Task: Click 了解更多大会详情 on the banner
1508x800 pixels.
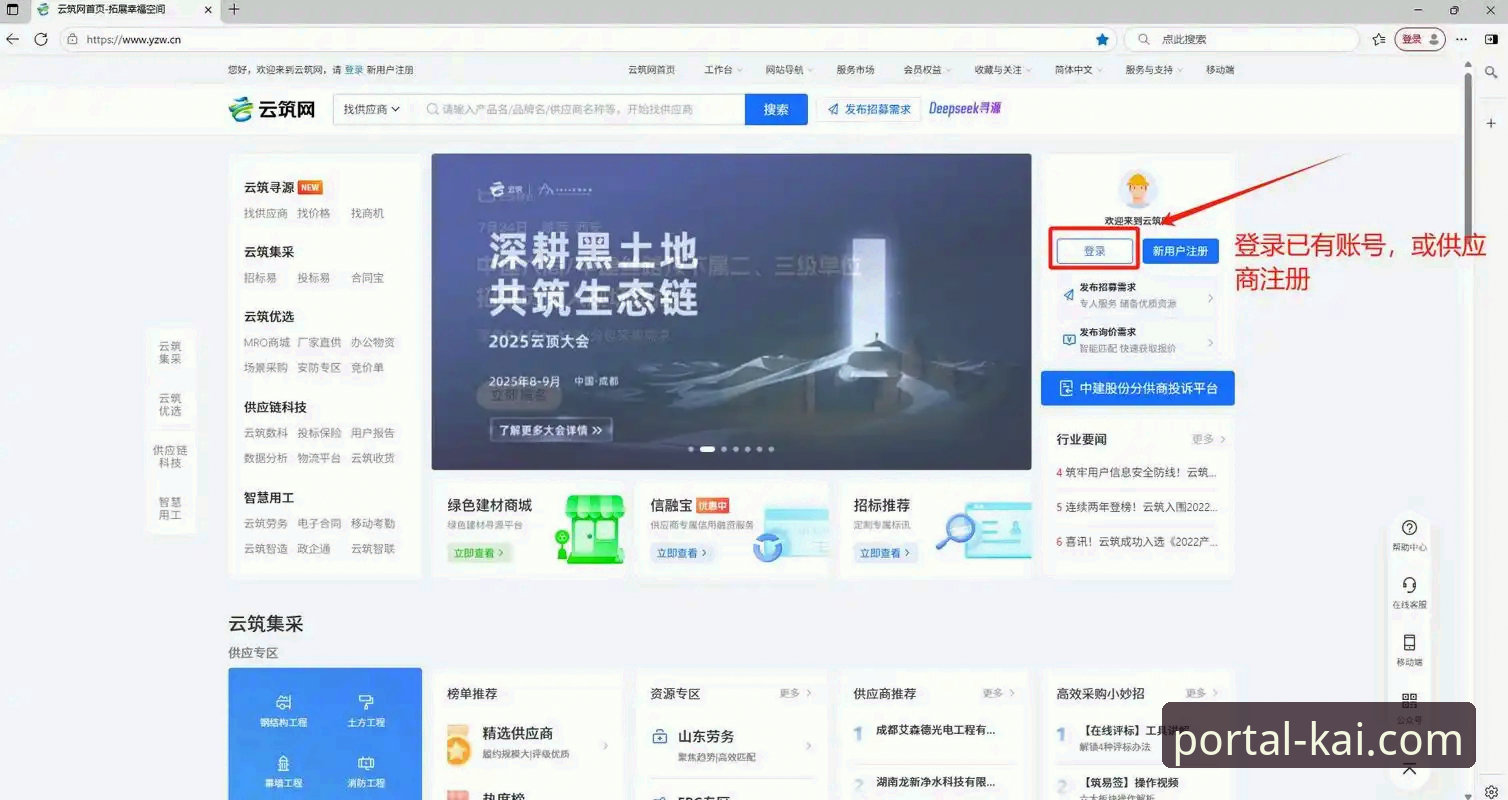Action: 551,430
